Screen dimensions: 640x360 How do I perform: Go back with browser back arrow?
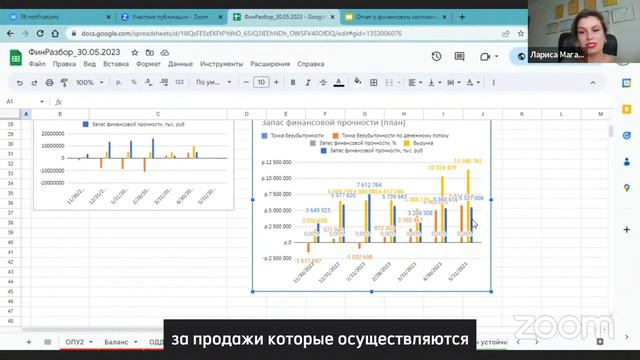coord(10,33)
